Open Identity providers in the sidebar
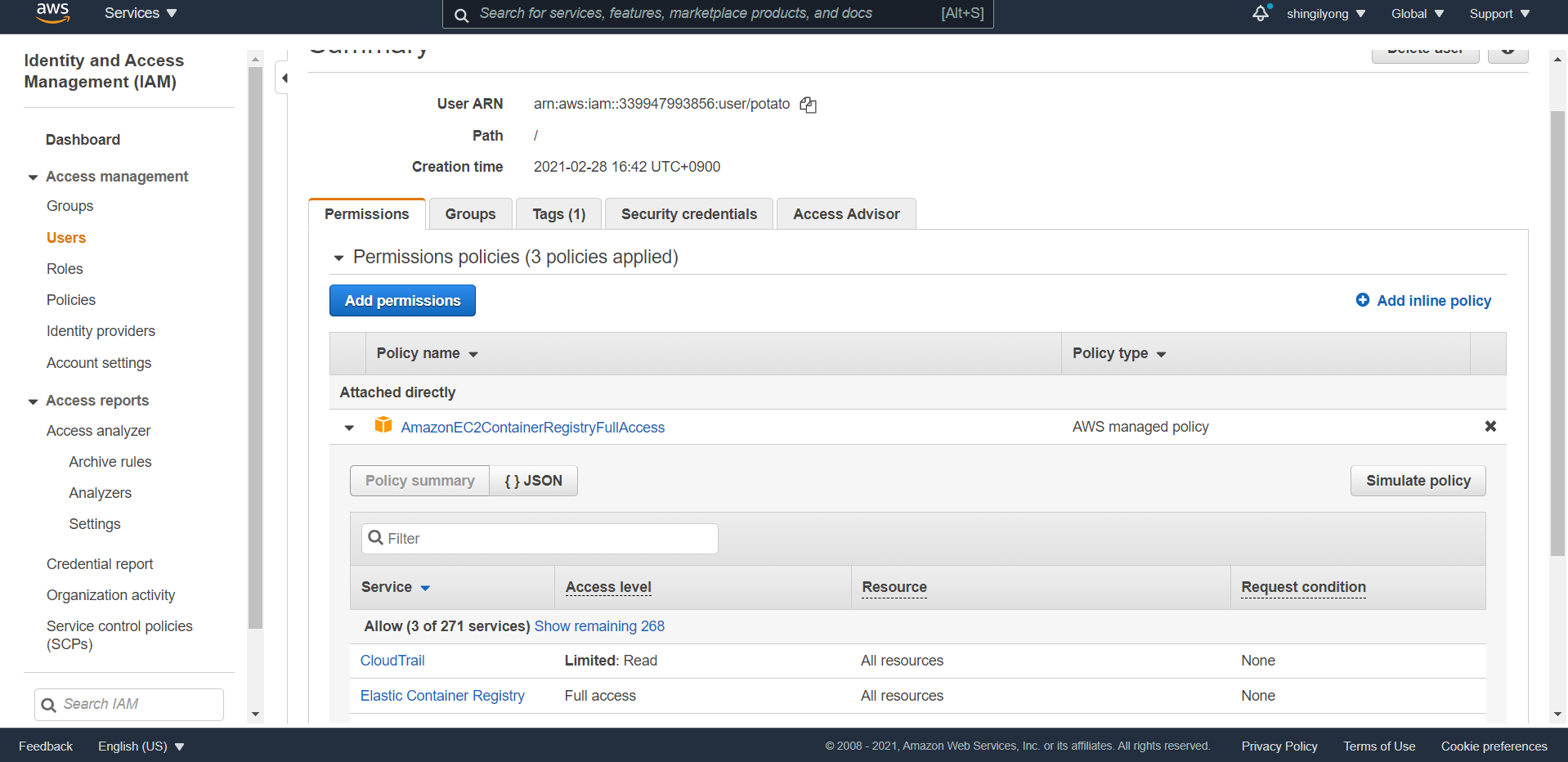This screenshot has width=1568, height=762. click(x=101, y=331)
